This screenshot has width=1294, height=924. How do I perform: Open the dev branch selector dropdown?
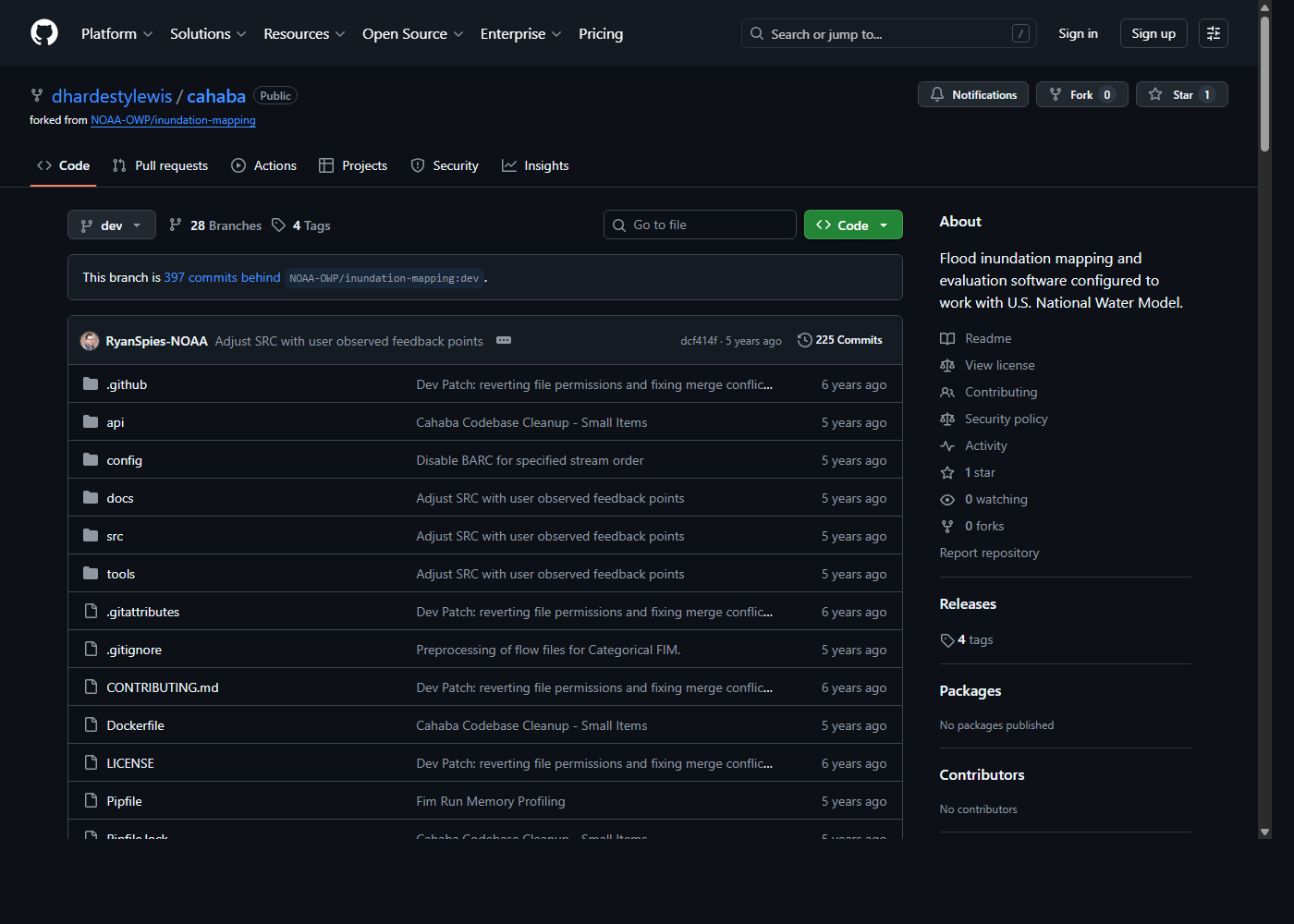[x=111, y=225]
